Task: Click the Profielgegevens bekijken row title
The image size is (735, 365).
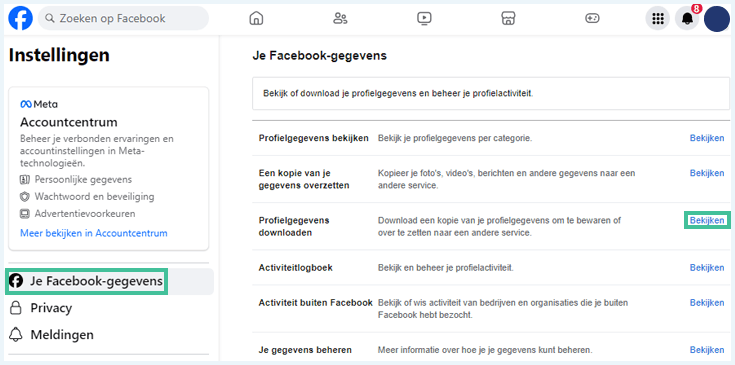Action: coord(314,138)
